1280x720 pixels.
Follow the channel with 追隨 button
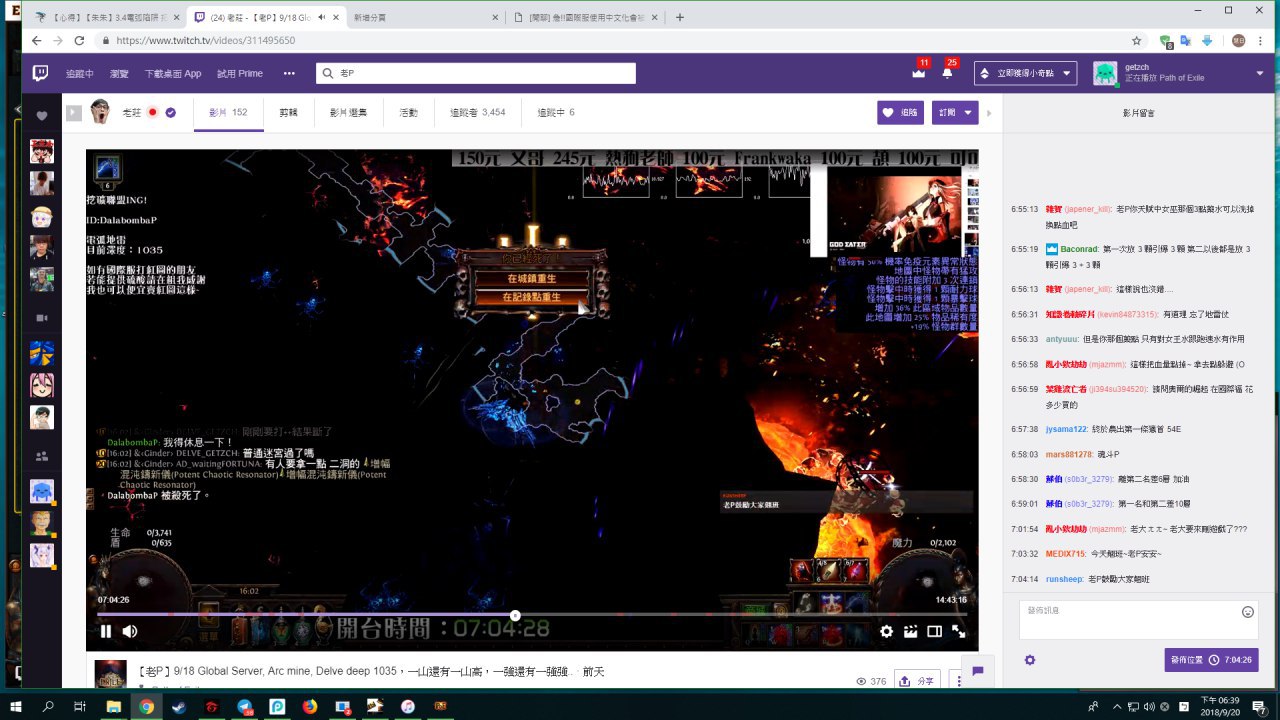tap(900, 113)
